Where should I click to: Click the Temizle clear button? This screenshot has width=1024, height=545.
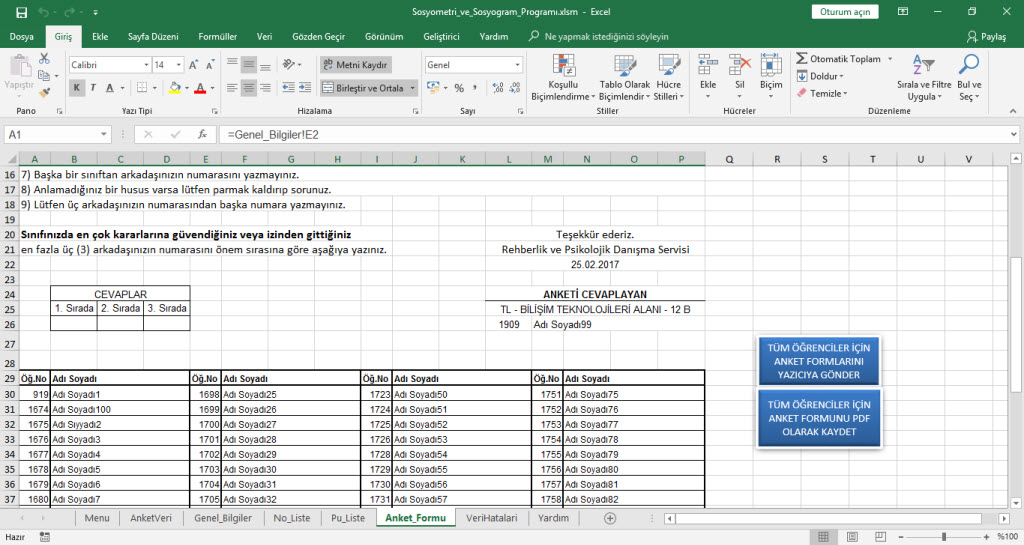point(822,93)
